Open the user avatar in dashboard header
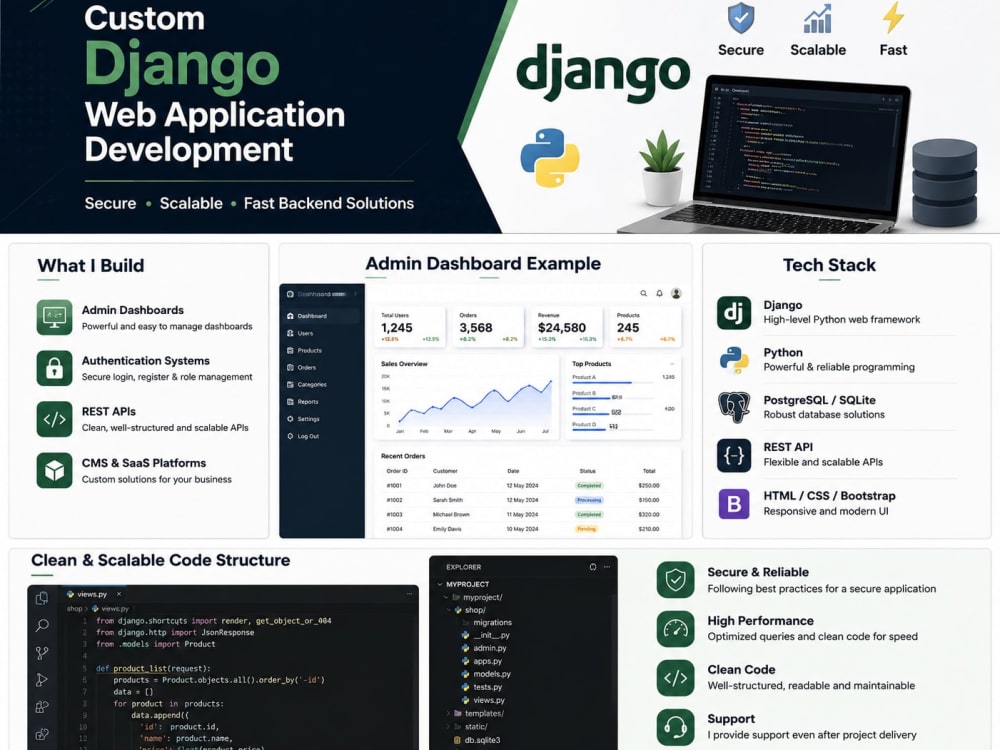The width and height of the screenshot is (1000, 750). click(676, 293)
